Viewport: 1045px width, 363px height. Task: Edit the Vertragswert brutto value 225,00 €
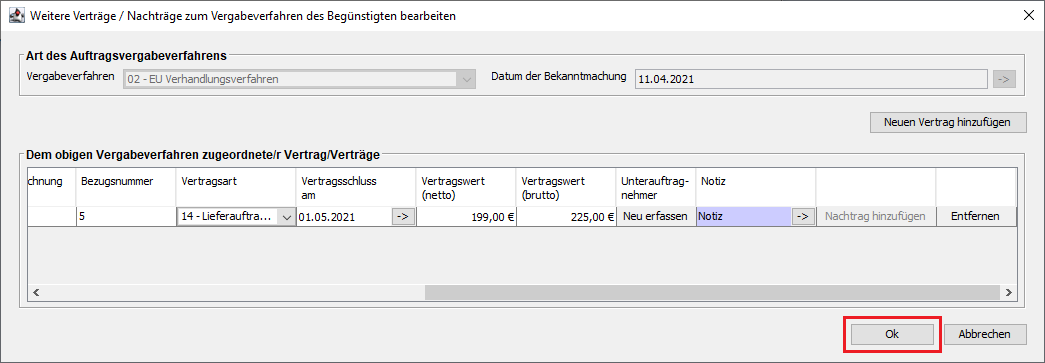pos(566,216)
